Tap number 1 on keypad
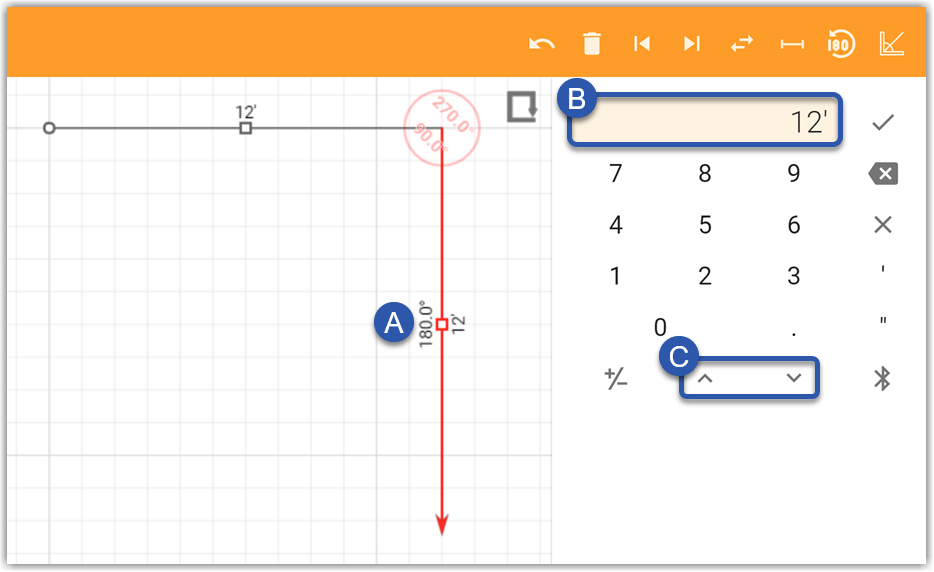This screenshot has width=934, height=572. (x=616, y=276)
